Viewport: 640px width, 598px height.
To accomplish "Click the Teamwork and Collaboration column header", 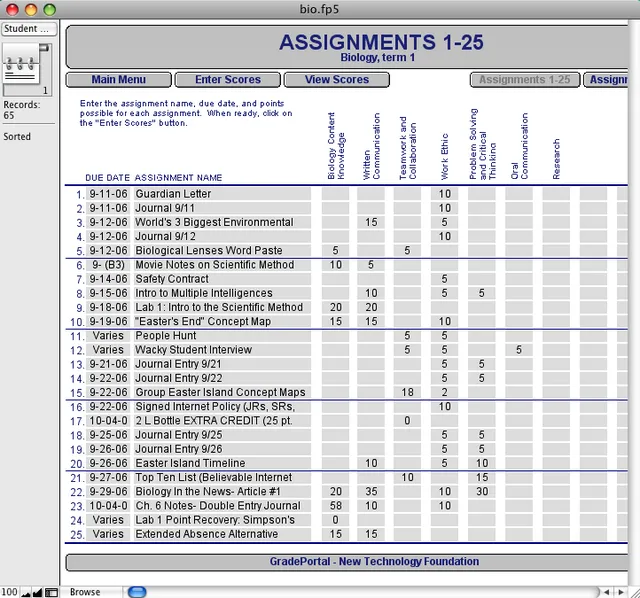I will tap(408, 148).
